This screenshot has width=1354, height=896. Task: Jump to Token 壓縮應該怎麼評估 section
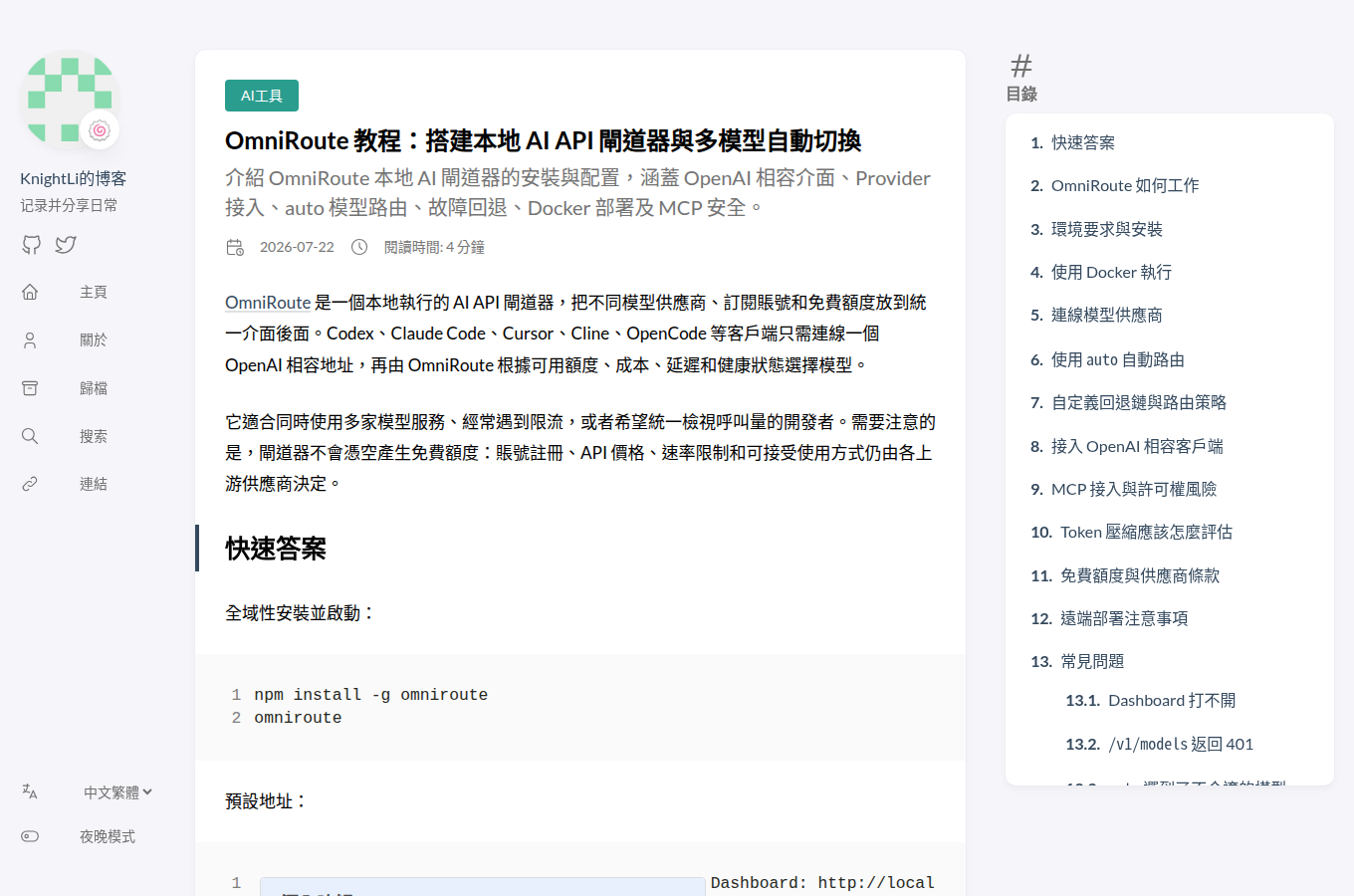tap(1146, 532)
